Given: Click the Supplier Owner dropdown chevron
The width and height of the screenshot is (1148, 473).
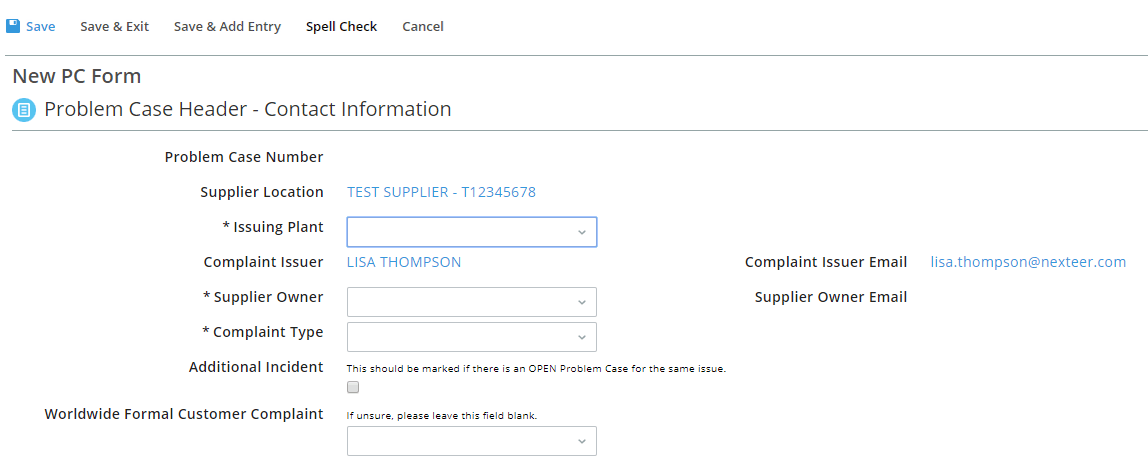Looking at the screenshot, I should 582,302.
